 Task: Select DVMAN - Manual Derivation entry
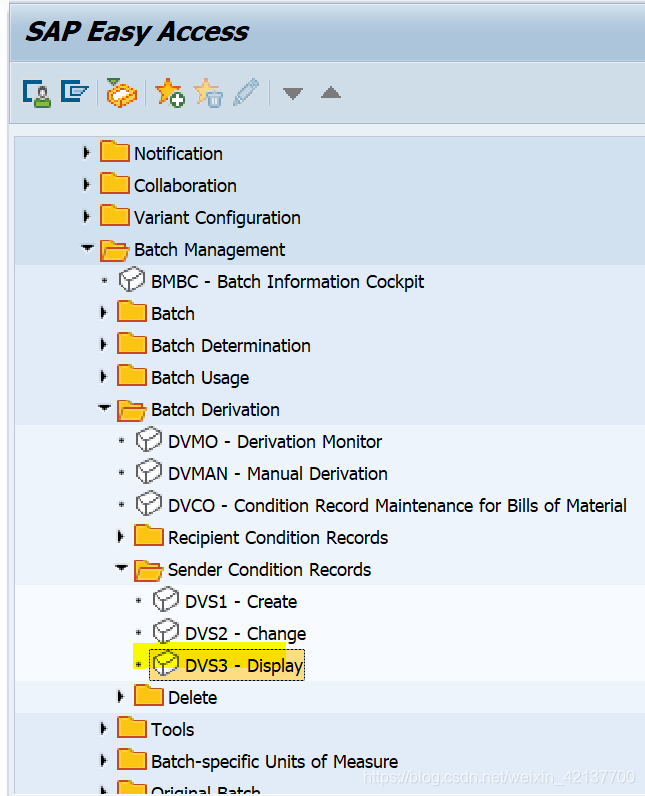pos(278,474)
